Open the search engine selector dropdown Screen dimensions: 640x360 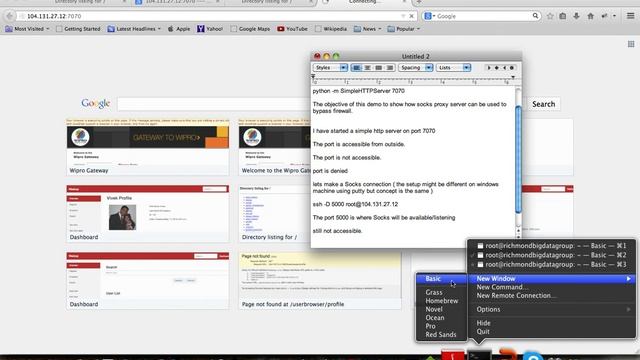click(429, 16)
